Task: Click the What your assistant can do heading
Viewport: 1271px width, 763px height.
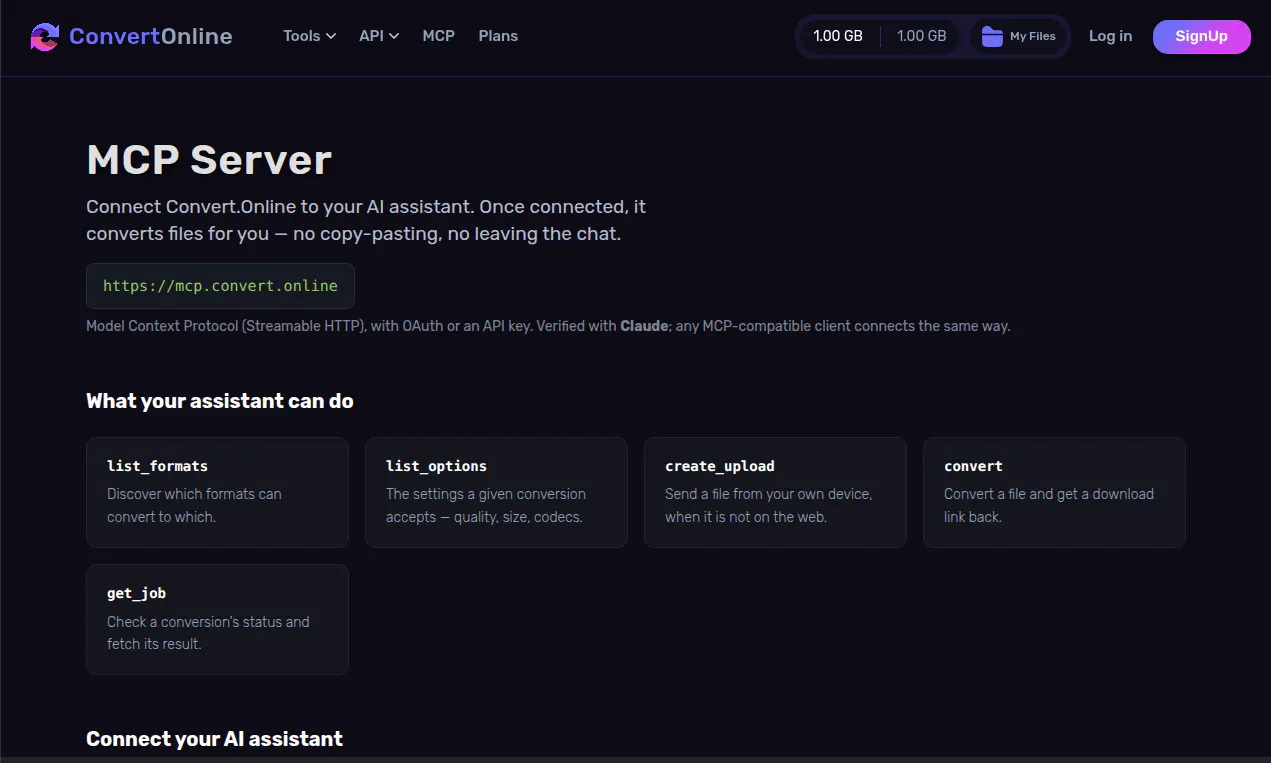Action: click(220, 401)
